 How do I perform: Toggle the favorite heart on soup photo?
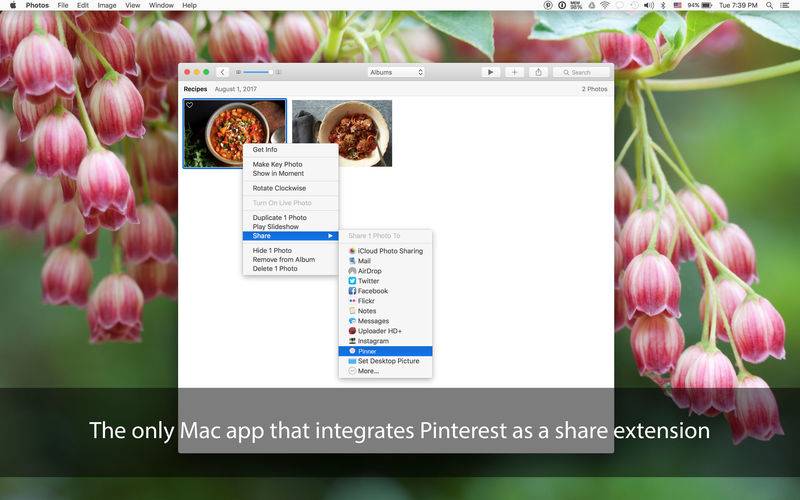click(189, 105)
